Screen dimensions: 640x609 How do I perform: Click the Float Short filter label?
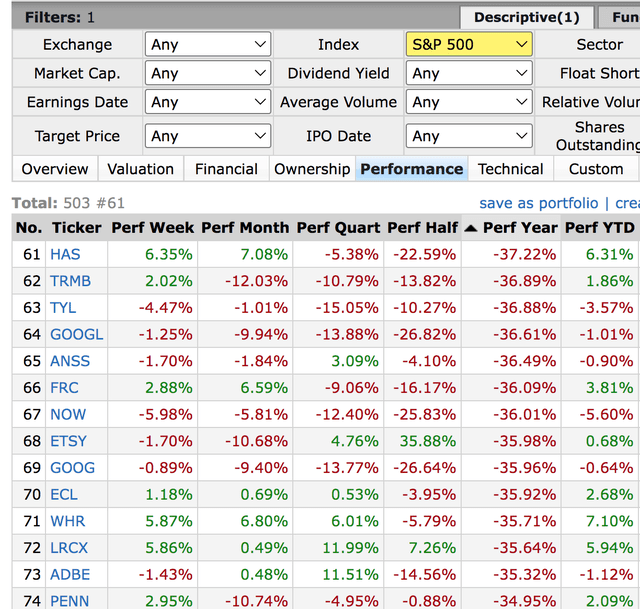point(600,73)
